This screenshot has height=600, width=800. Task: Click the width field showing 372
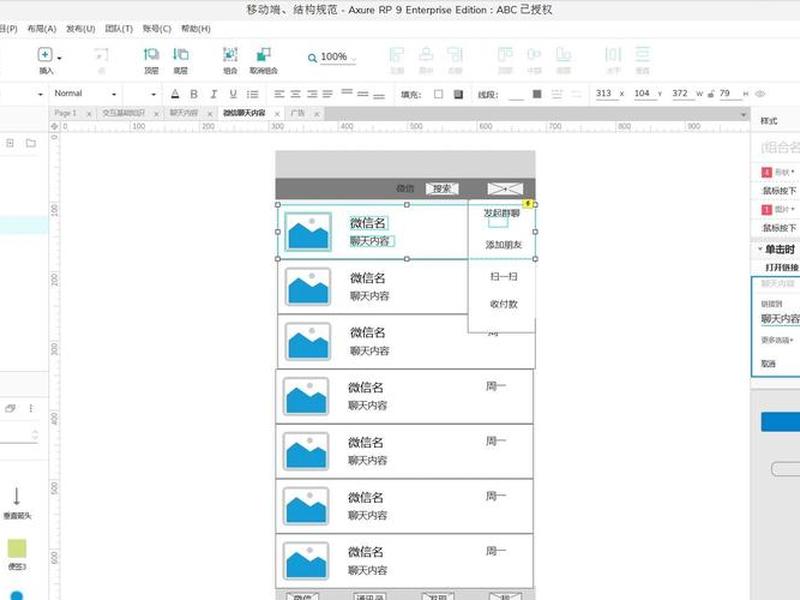(x=683, y=93)
